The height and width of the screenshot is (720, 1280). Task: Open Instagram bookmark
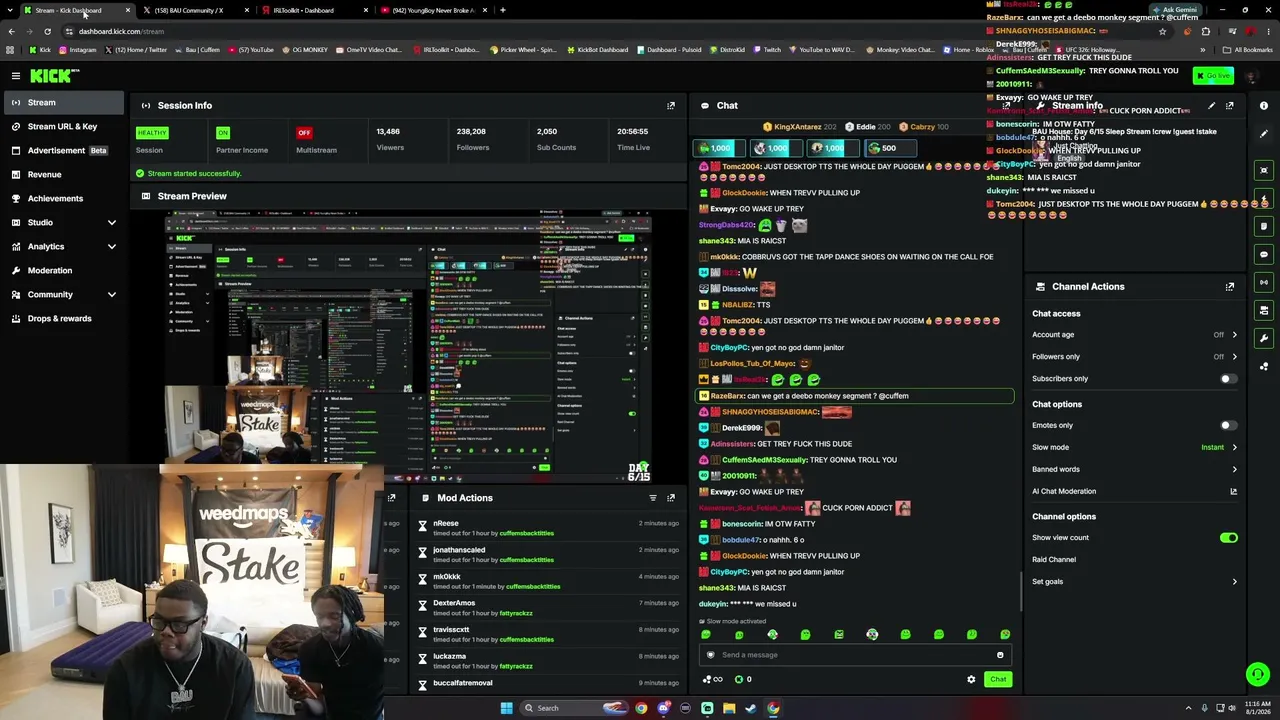pos(77,50)
